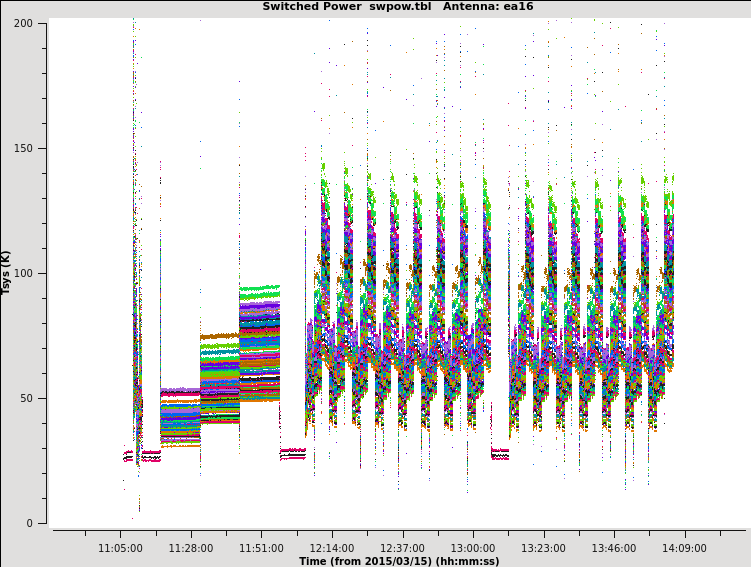This screenshot has width=751, height=567.
Task: Select the 11:28:00 time tick label
Action: tap(190, 548)
